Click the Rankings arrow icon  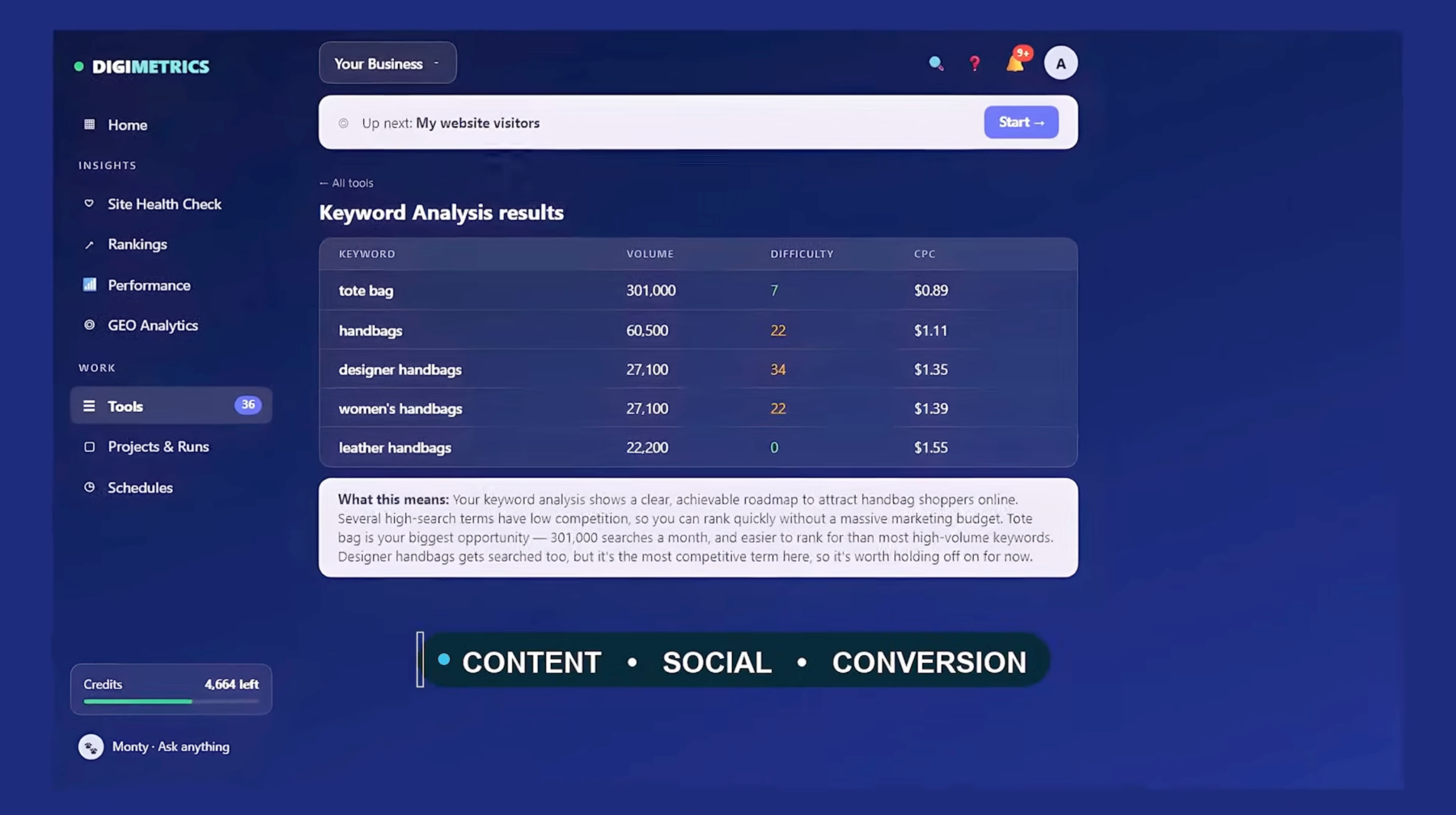pos(89,245)
